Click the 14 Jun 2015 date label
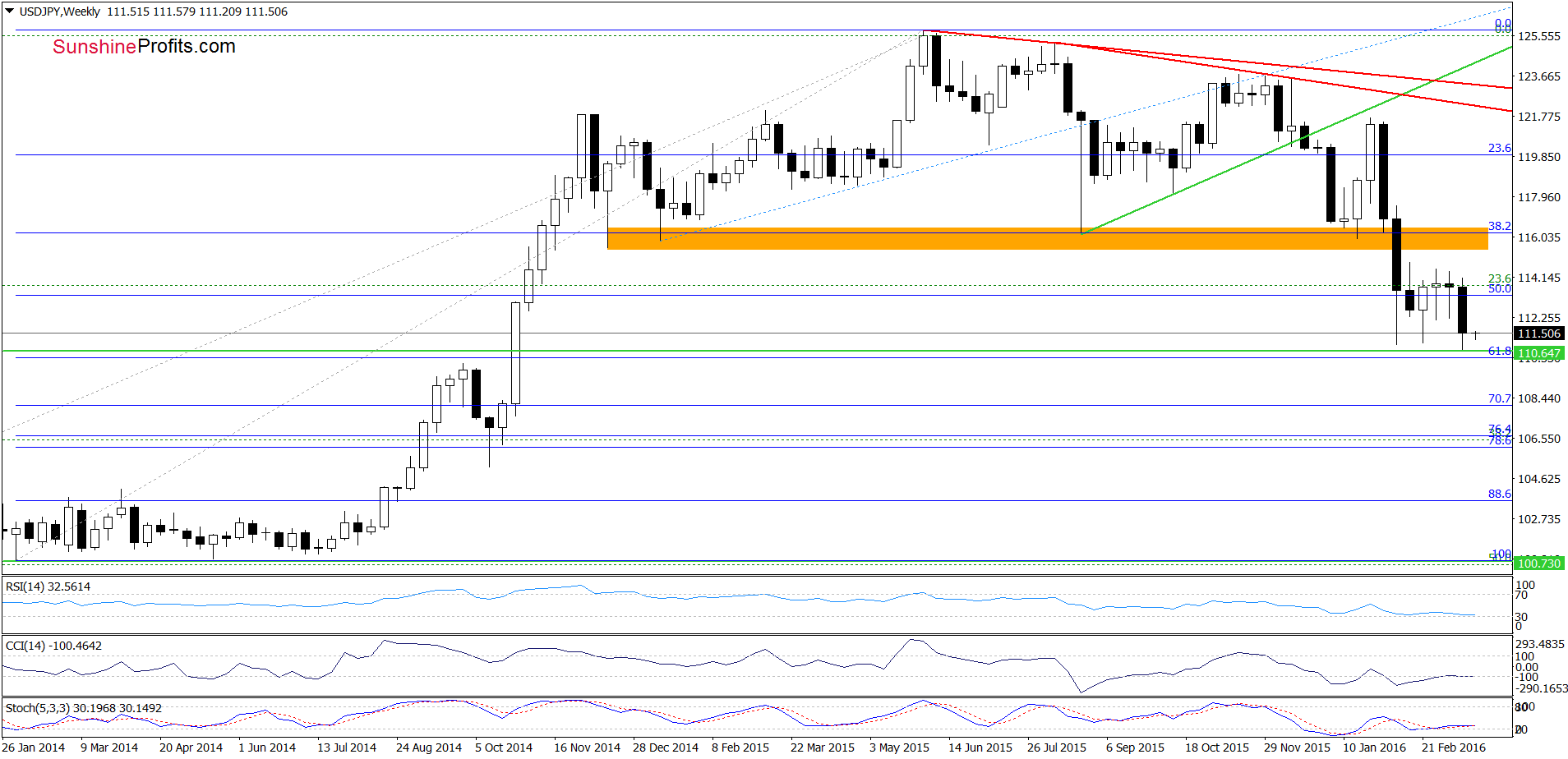The width and height of the screenshot is (1568, 759). click(x=980, y=747)
